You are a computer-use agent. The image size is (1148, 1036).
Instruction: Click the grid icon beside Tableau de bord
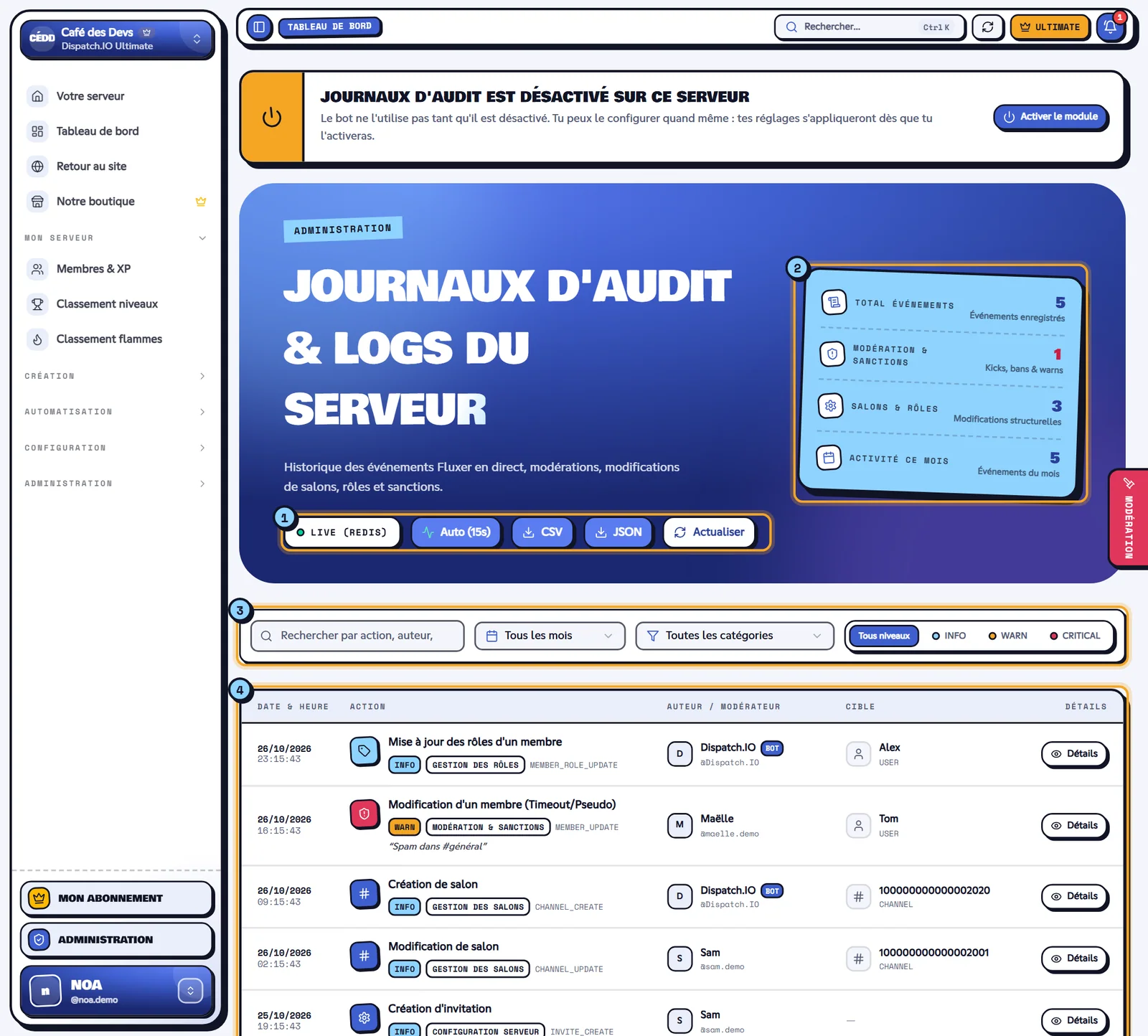[38, 131]
